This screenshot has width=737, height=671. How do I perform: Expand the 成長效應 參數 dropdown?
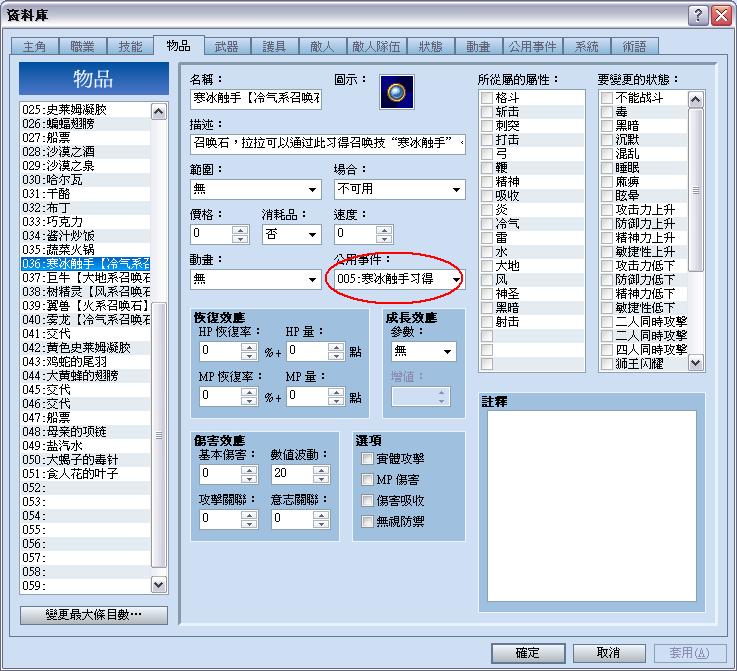pyautogui.click(x=423, y=351)
